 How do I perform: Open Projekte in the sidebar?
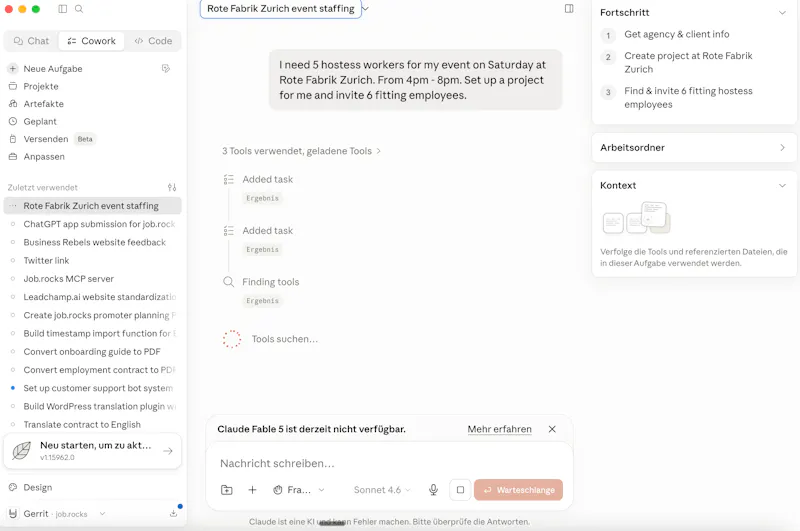(41, 86)
